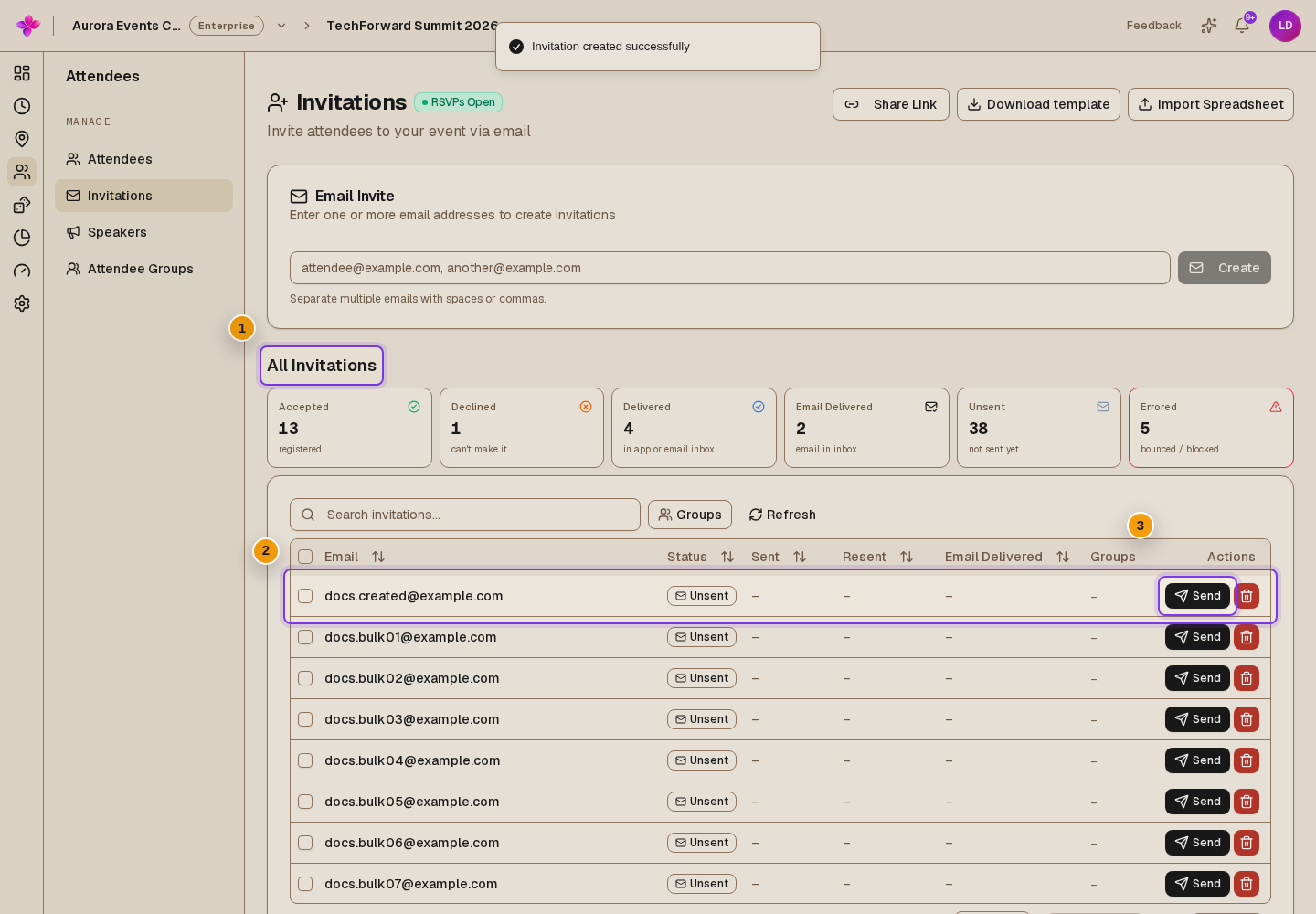The image size is (1316, 914).
Task: Open the clock schedule icon in sidebar
Action: click(22, 106)
